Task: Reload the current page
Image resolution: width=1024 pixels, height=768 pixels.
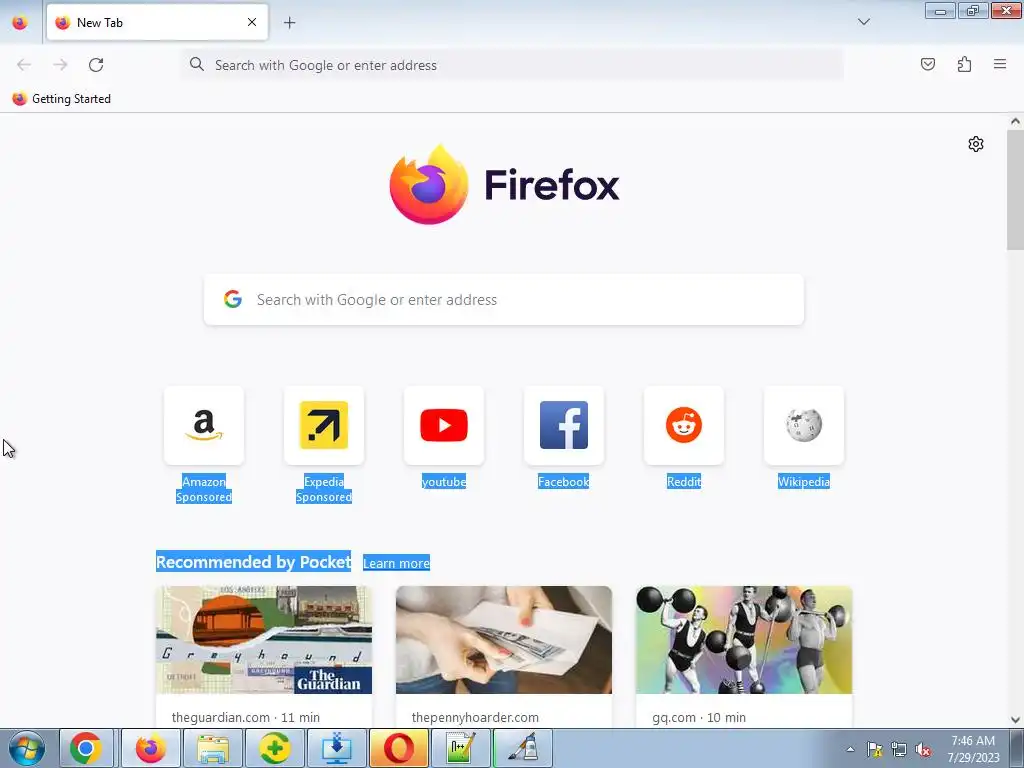Action: [96, 65]
